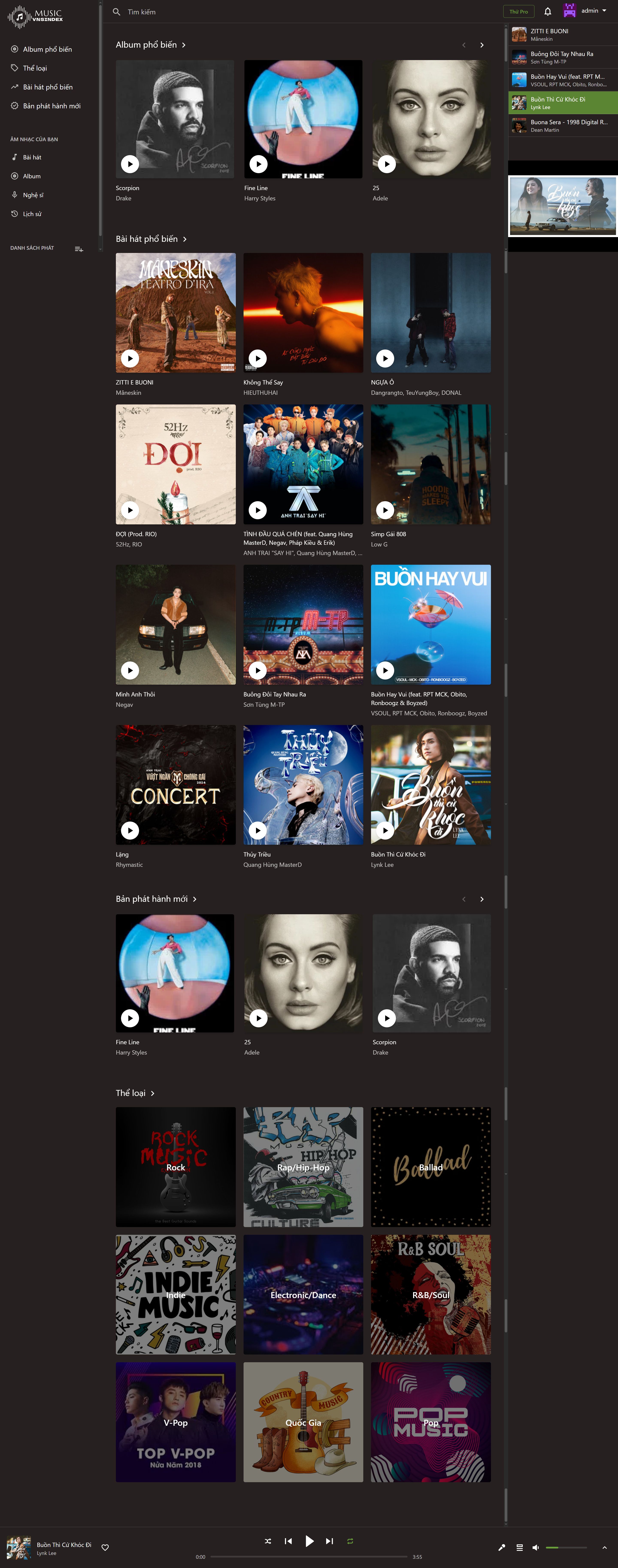The height and width of the screenshot is (1568, 618).
Task: Click the search magnifier icon
Action: click(x=116, y=12)
